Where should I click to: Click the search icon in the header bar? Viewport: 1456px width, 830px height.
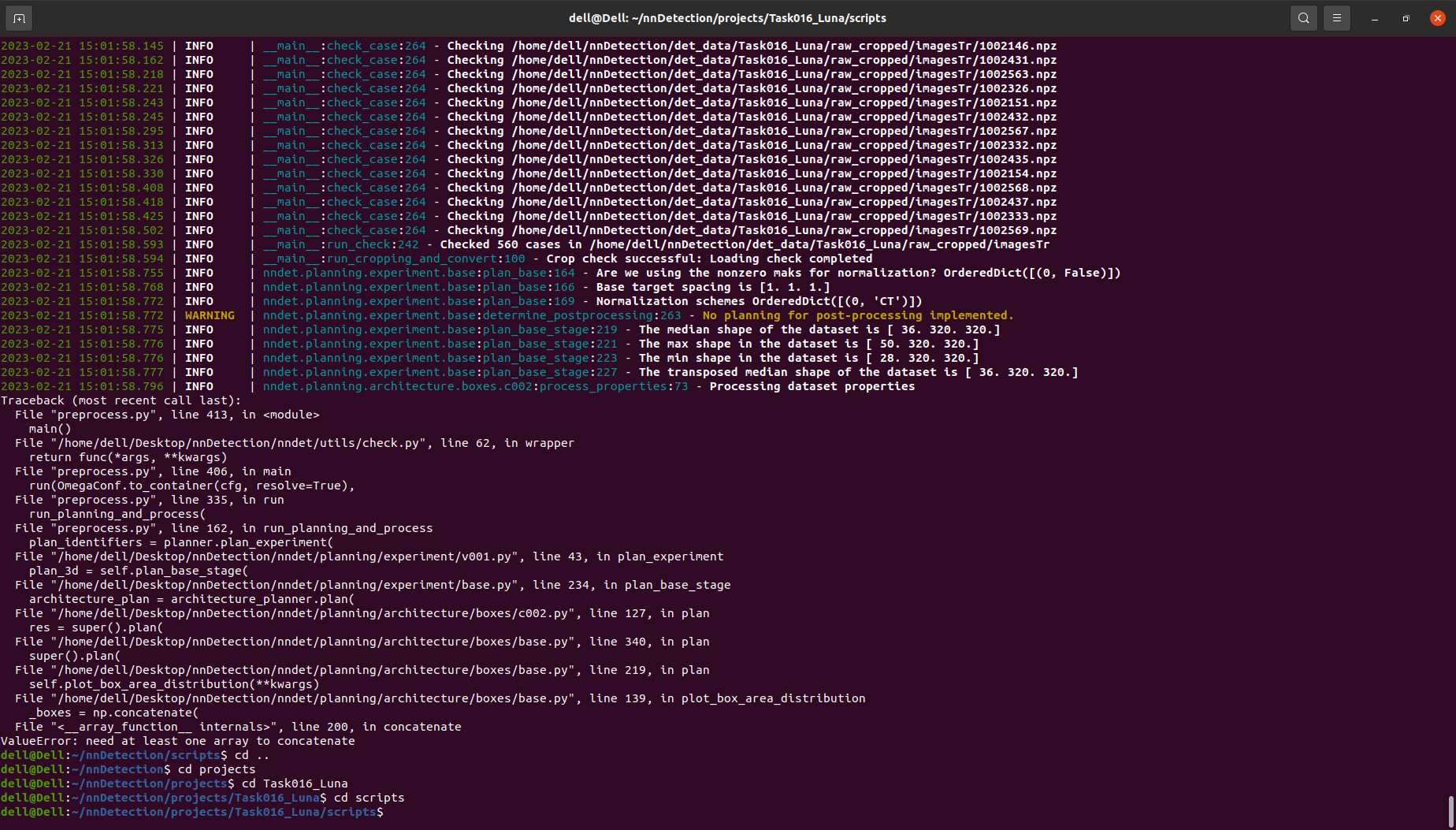(x=1303, y=17)
